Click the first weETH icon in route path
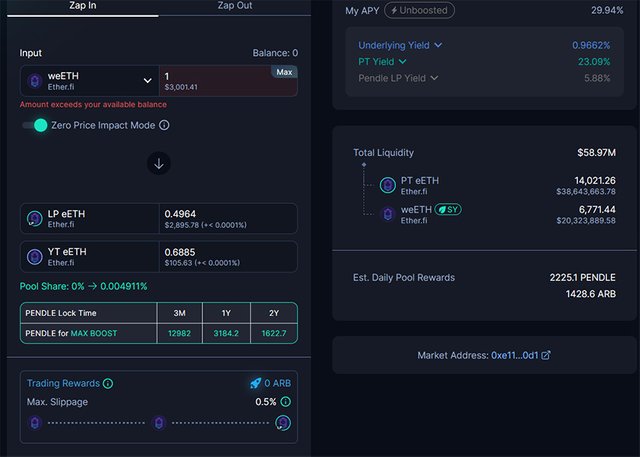Viewport: 640px width, 457px height. point(35,423)
